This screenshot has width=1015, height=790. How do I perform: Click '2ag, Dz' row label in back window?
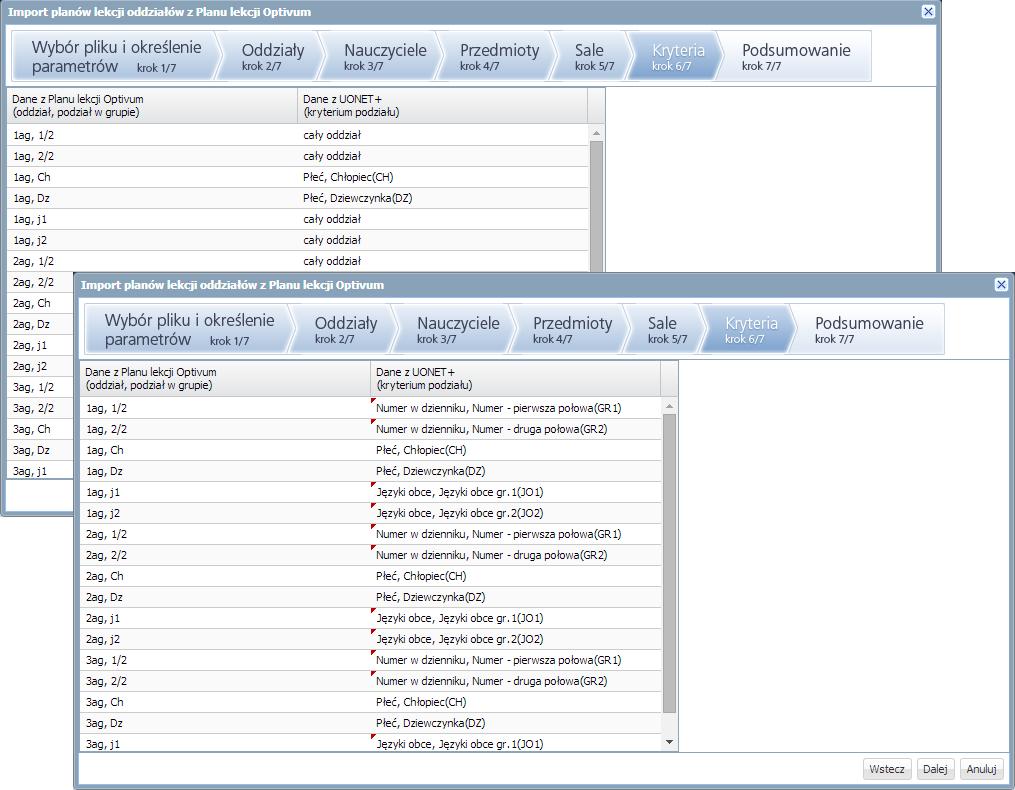point(32,324)
